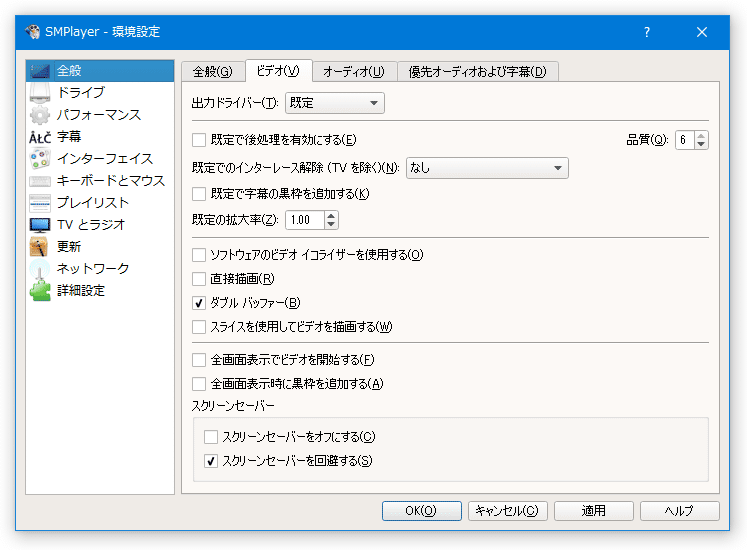Apply changes with the 適用 button
The width and height of the screenshot is (747, 550).
(594, 511)
